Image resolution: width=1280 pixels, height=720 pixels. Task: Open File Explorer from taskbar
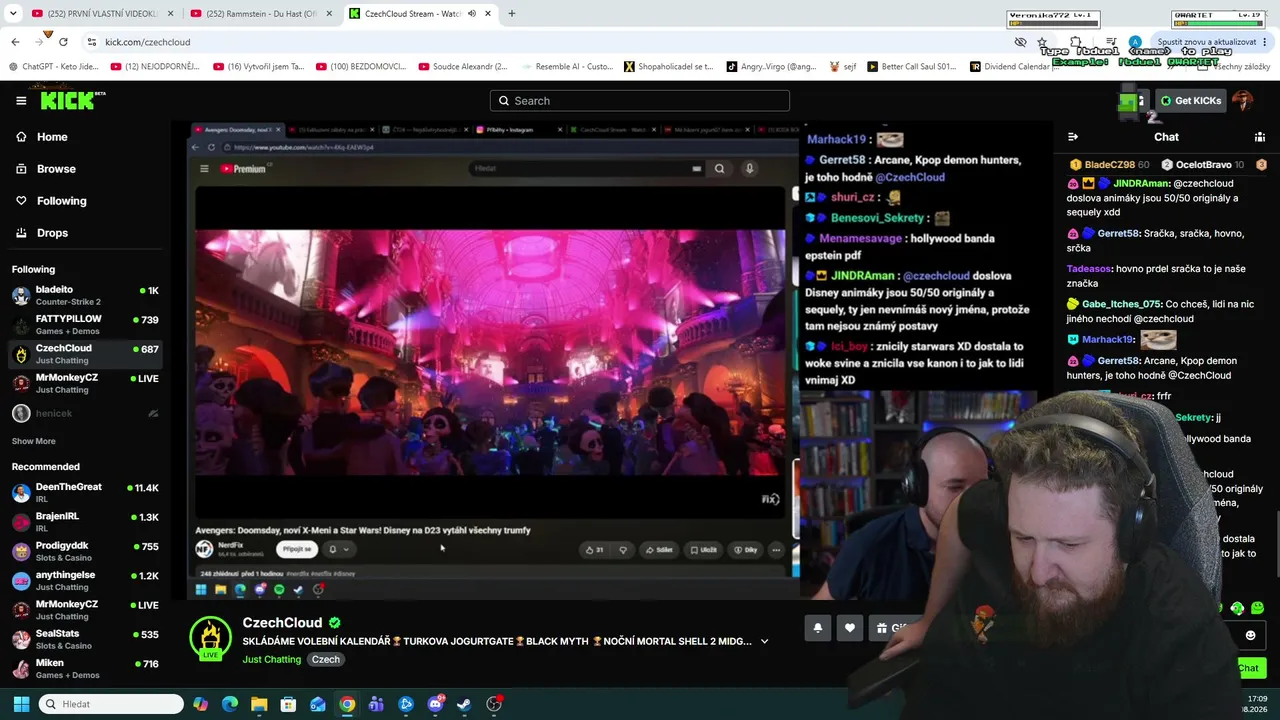coord(259,704)
